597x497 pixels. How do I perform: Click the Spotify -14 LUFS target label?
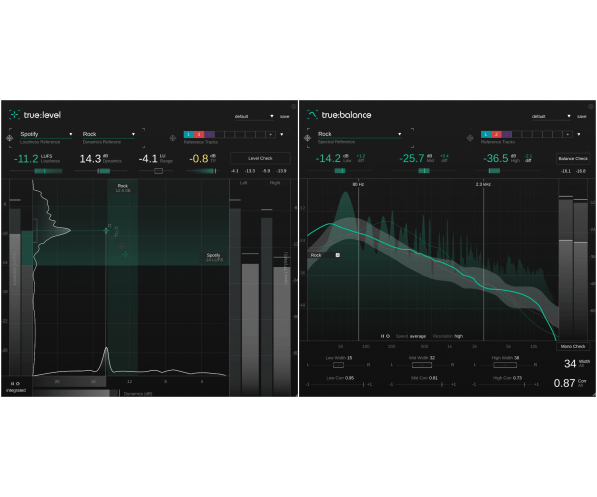point(214,257)
